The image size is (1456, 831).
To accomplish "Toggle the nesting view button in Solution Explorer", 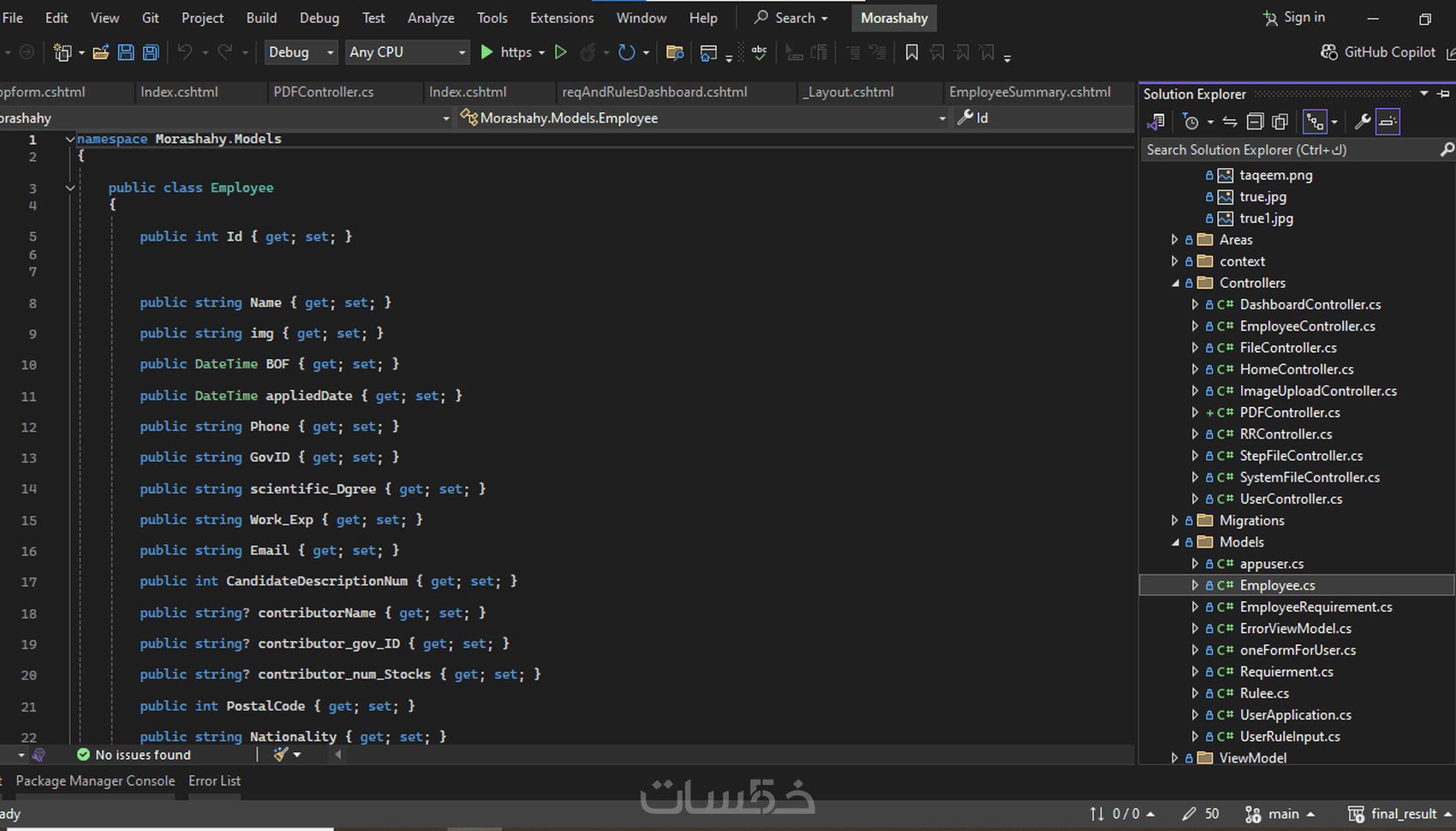I will click(x=1315, y=123).
